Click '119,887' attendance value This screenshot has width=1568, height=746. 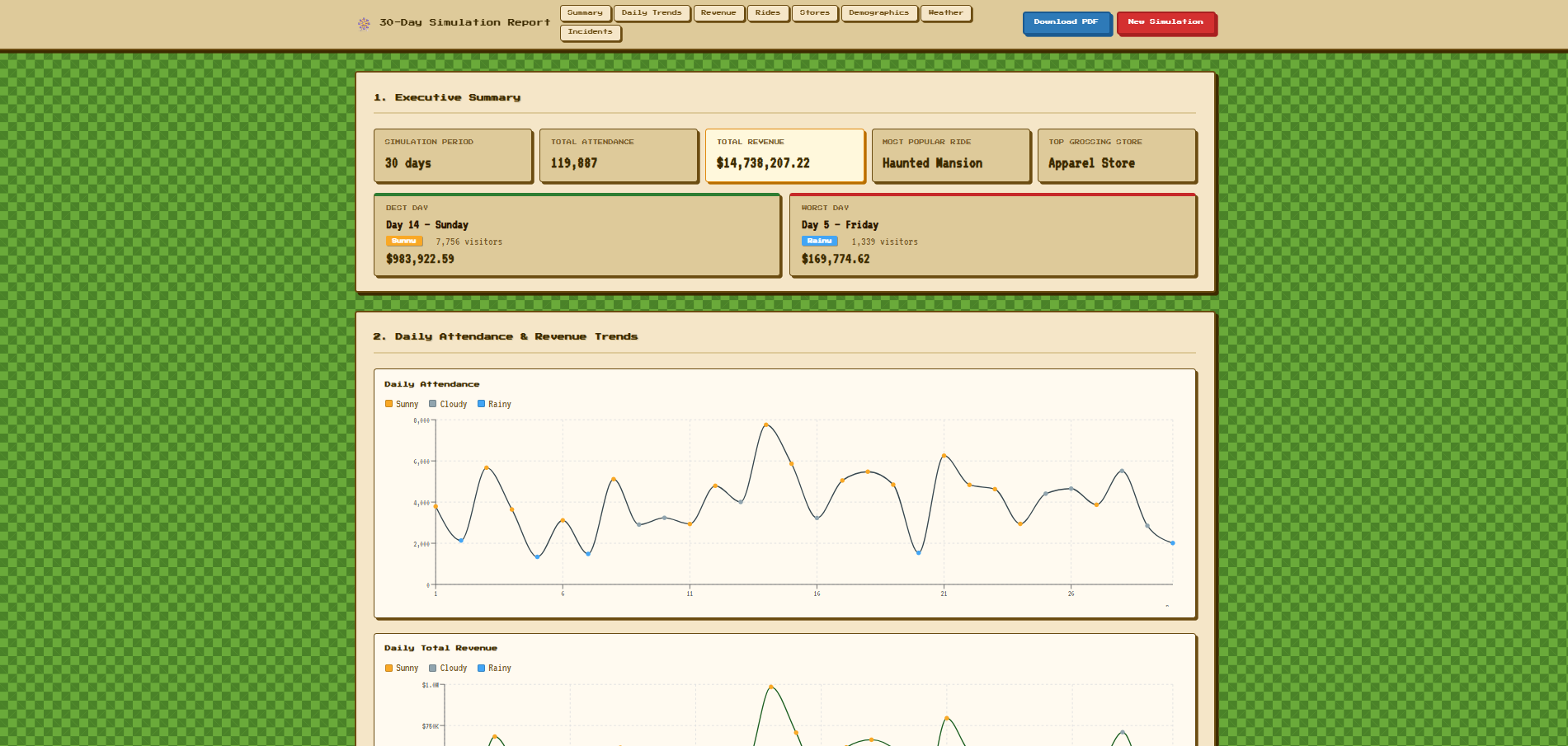(x=574, y=163)
